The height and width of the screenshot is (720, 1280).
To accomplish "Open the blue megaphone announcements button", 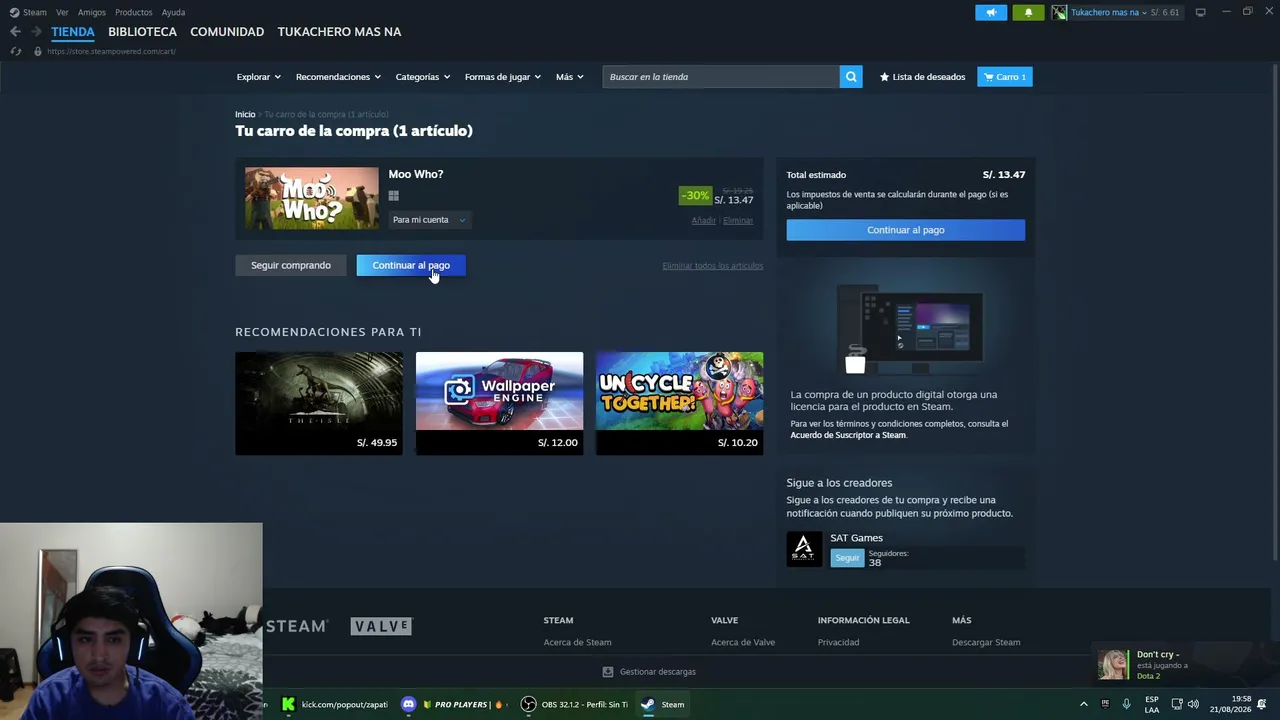I will [x=991, y=12].
